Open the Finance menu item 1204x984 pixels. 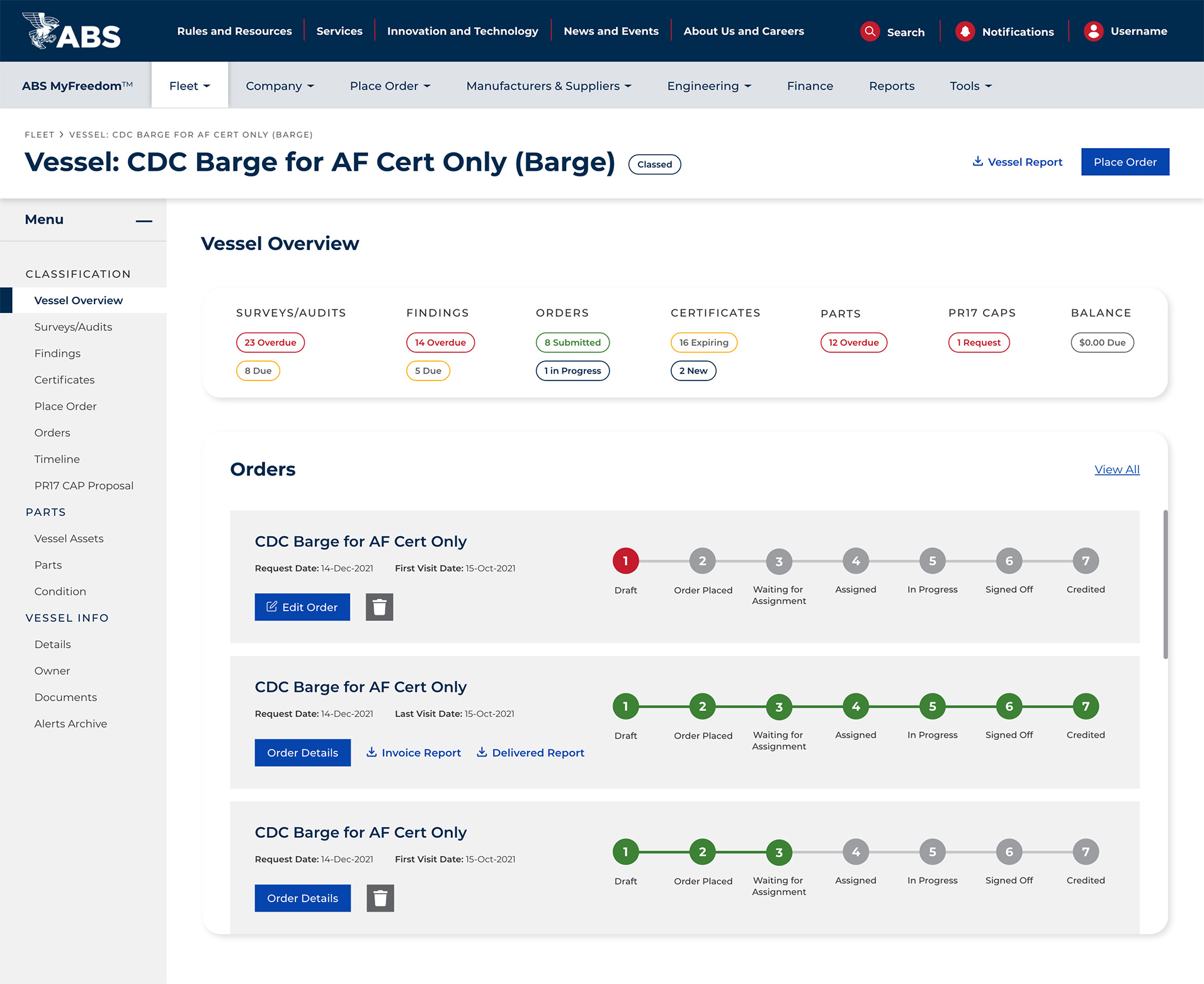tap(810, 86)
